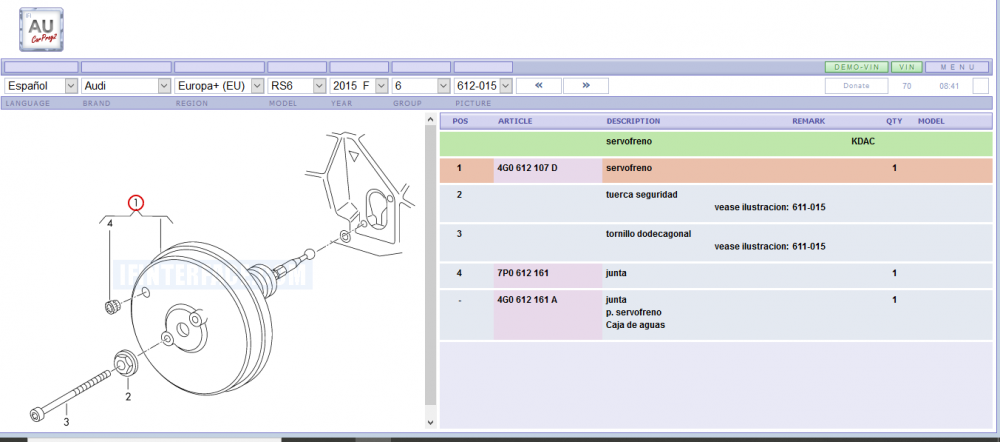Select the tuerca seguridad row
The width and height of the screenshot is (1000, 442).
[716, 203]
